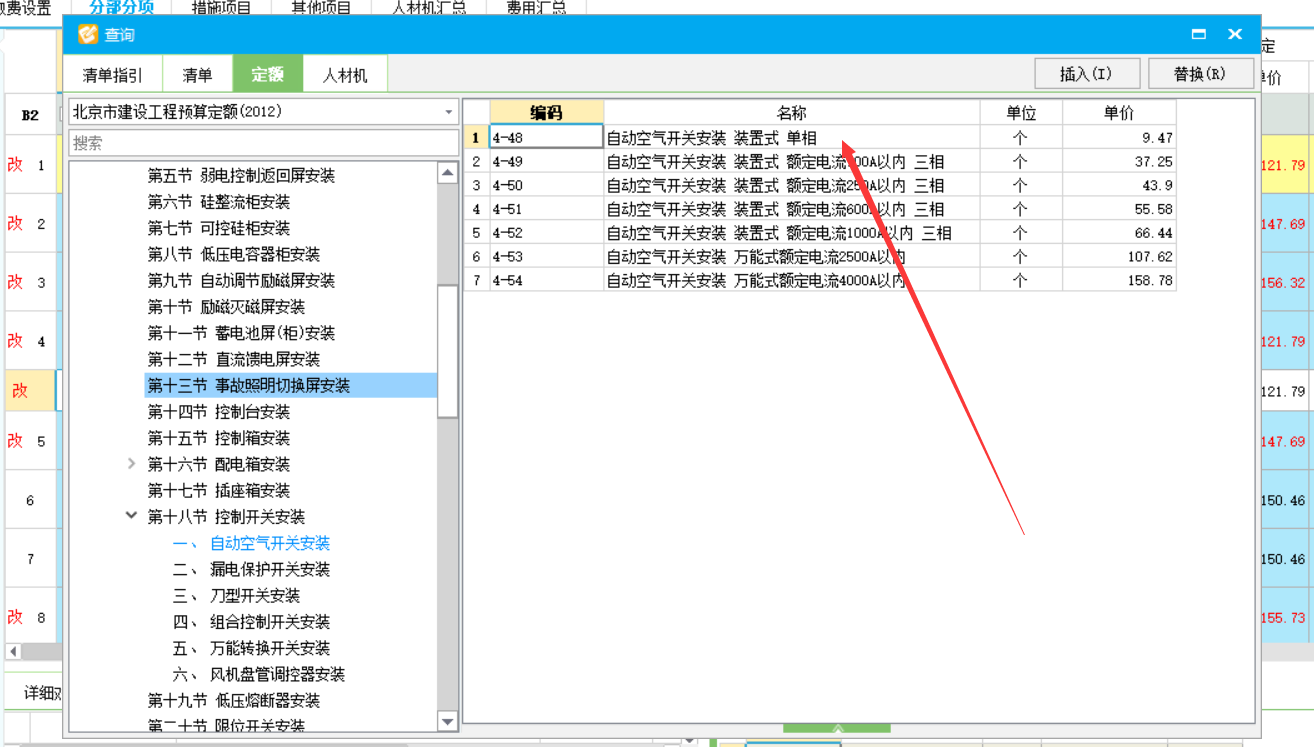Open 分部分项 tab in main window
Screen dimensions: 1314x747
click(x=121, y=7)
